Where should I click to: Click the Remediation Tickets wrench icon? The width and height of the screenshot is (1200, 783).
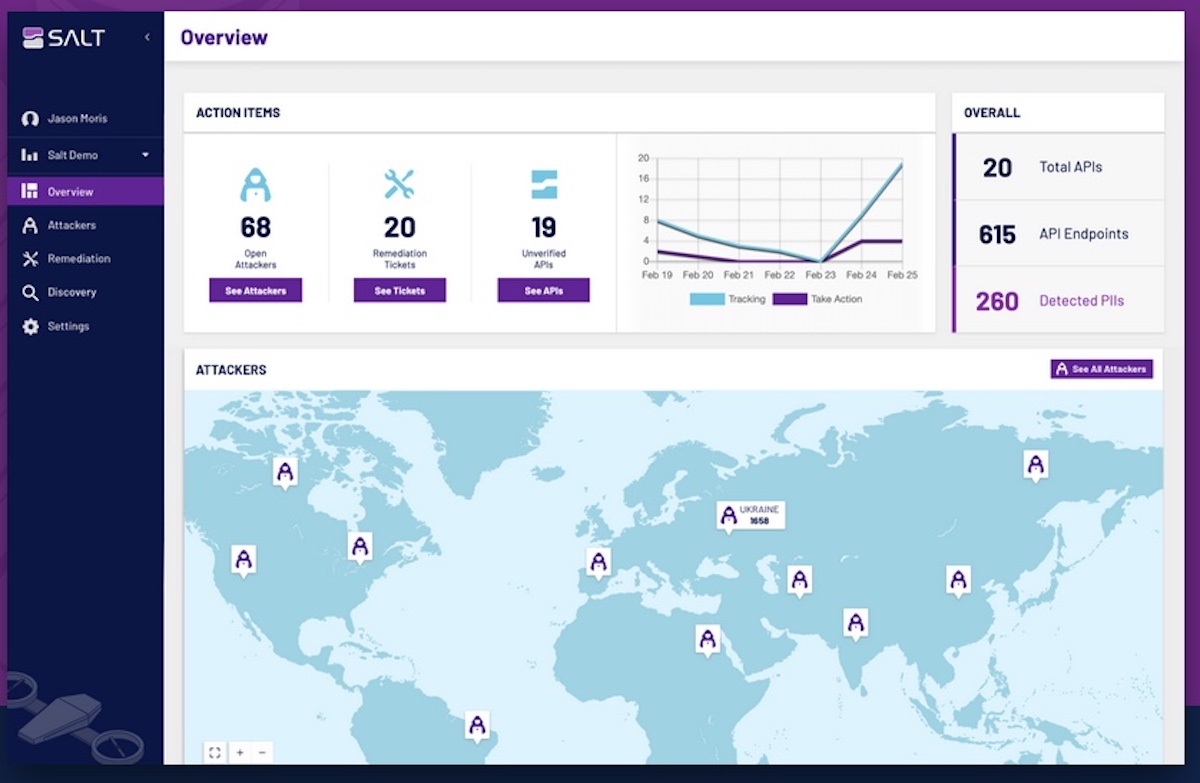tap(400, 184)
